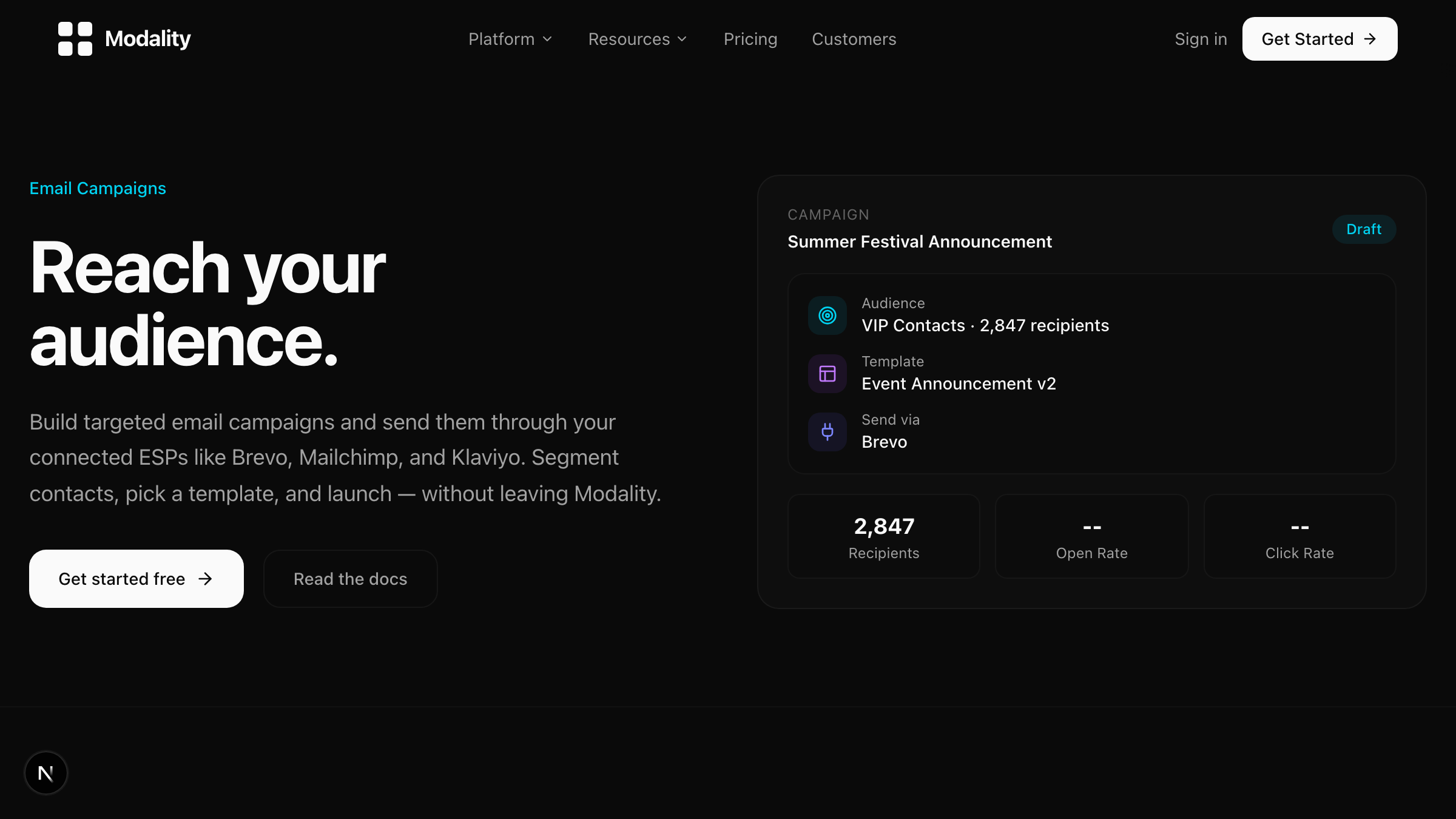Expand the Platform menu chevron

pyautogui.click(x=547, y=39)
